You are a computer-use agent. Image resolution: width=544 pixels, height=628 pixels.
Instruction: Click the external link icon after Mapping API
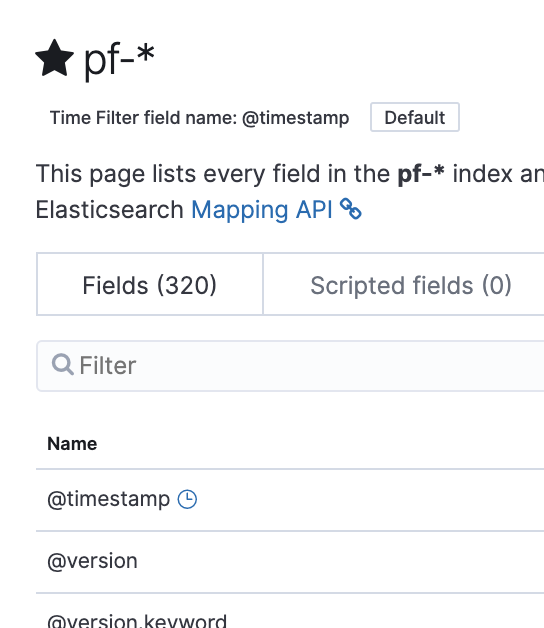(x=351, y=209)
